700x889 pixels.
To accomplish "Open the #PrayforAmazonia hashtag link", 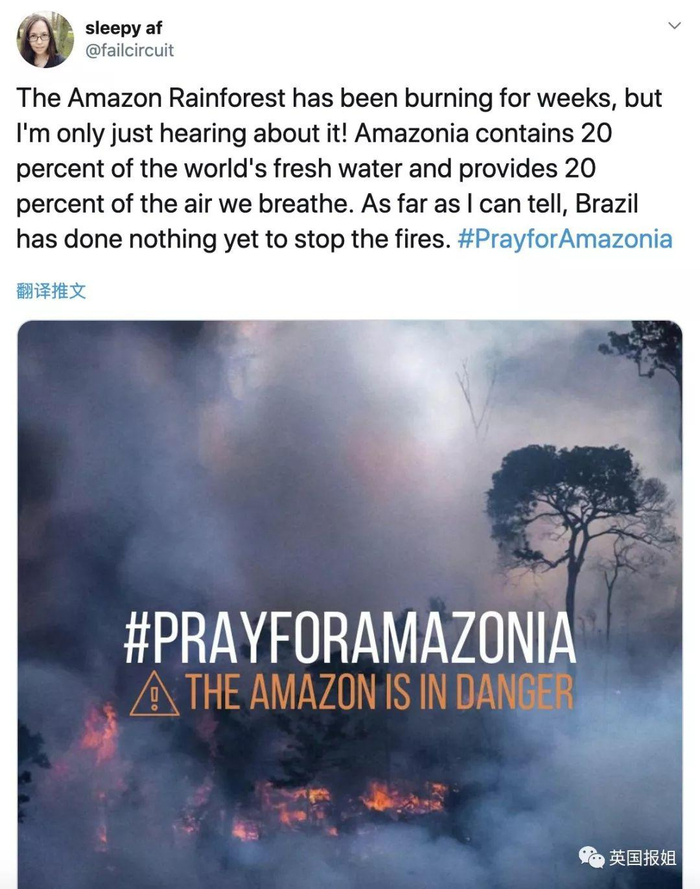I will pos(565,240).
